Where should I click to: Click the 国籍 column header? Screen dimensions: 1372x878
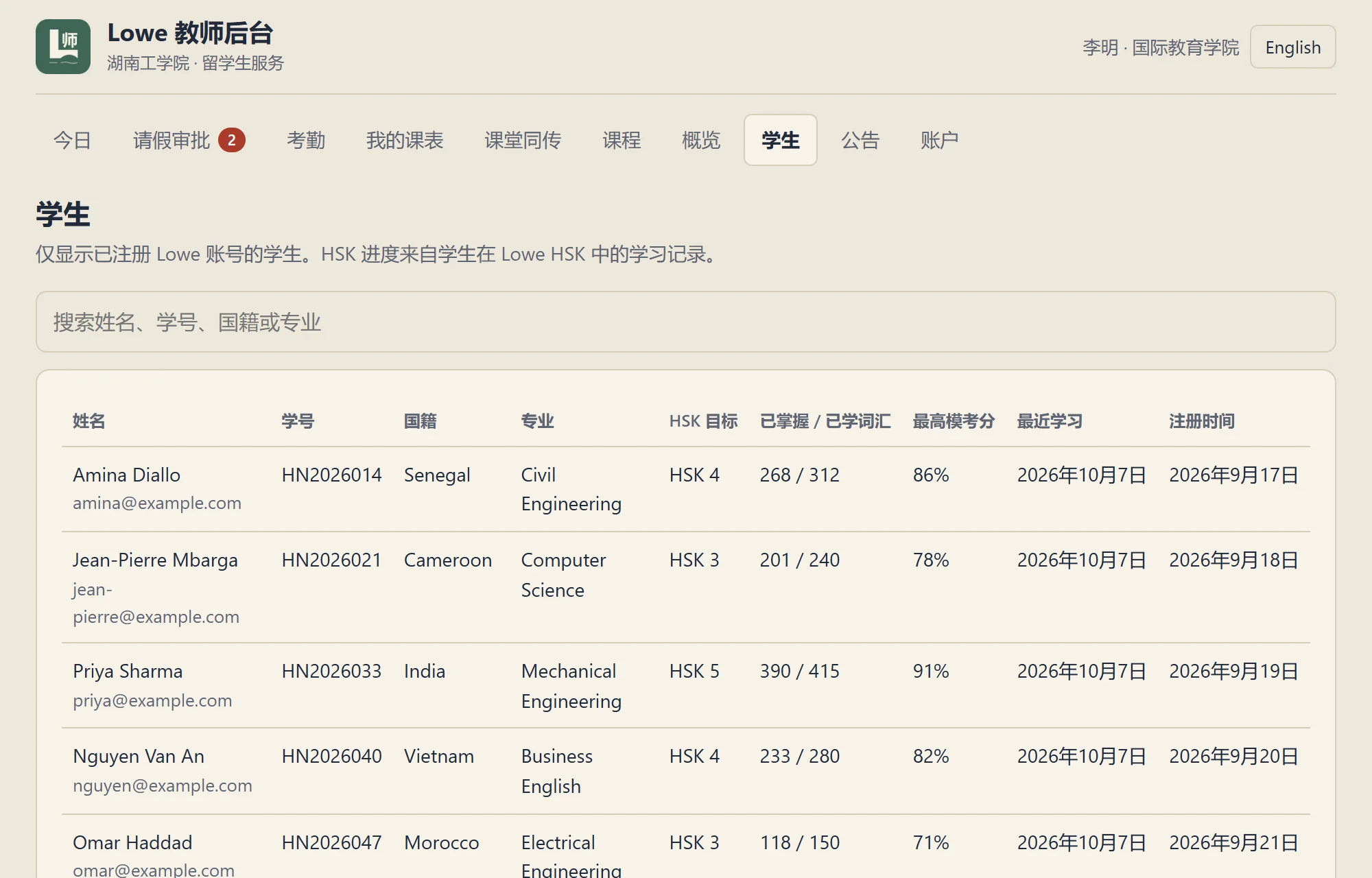(420, 421)
